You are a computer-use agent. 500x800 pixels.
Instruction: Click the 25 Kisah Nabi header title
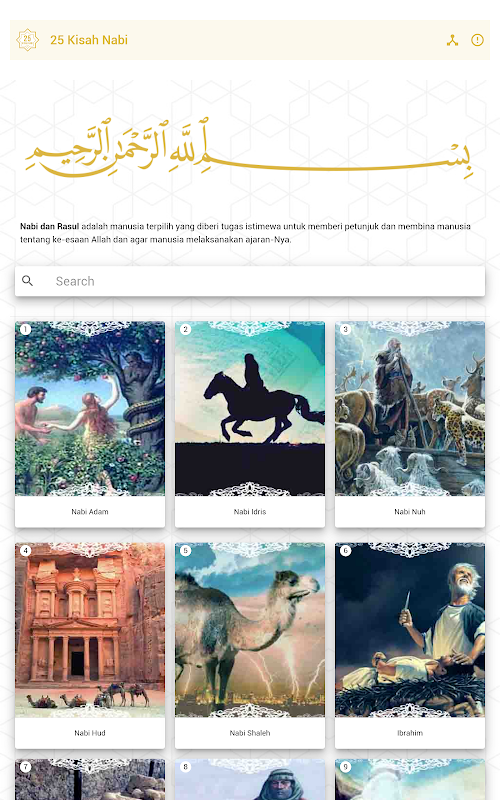pyautogui.click(x=89, y=40)
